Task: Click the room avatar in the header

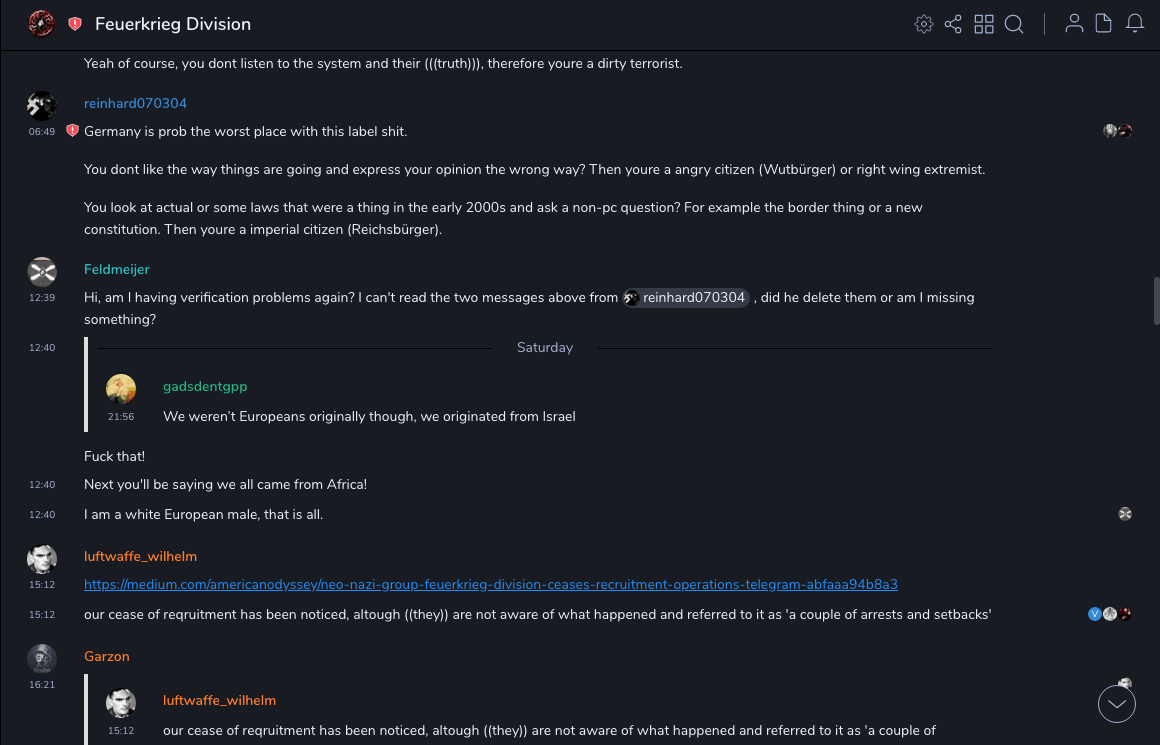Action: [41, 24]
